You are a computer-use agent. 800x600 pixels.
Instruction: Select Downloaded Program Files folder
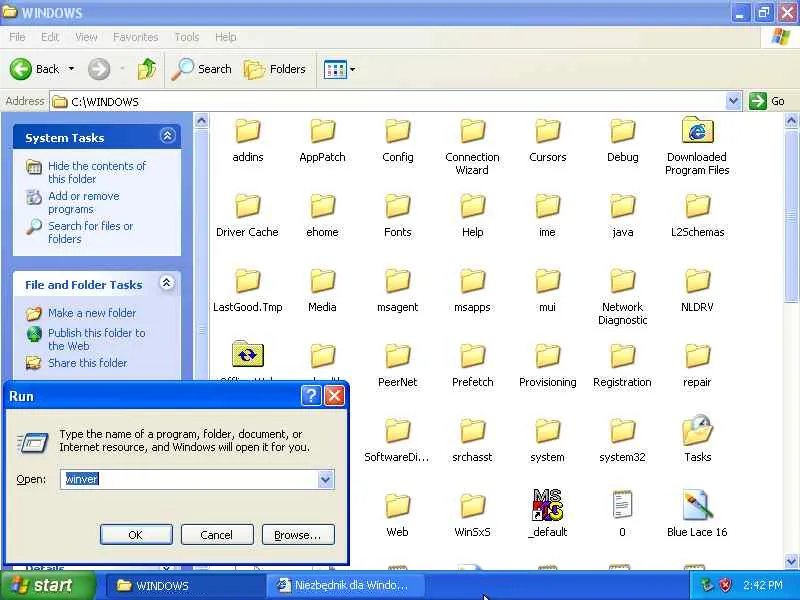pyautogui.click(x=697, y=147)
